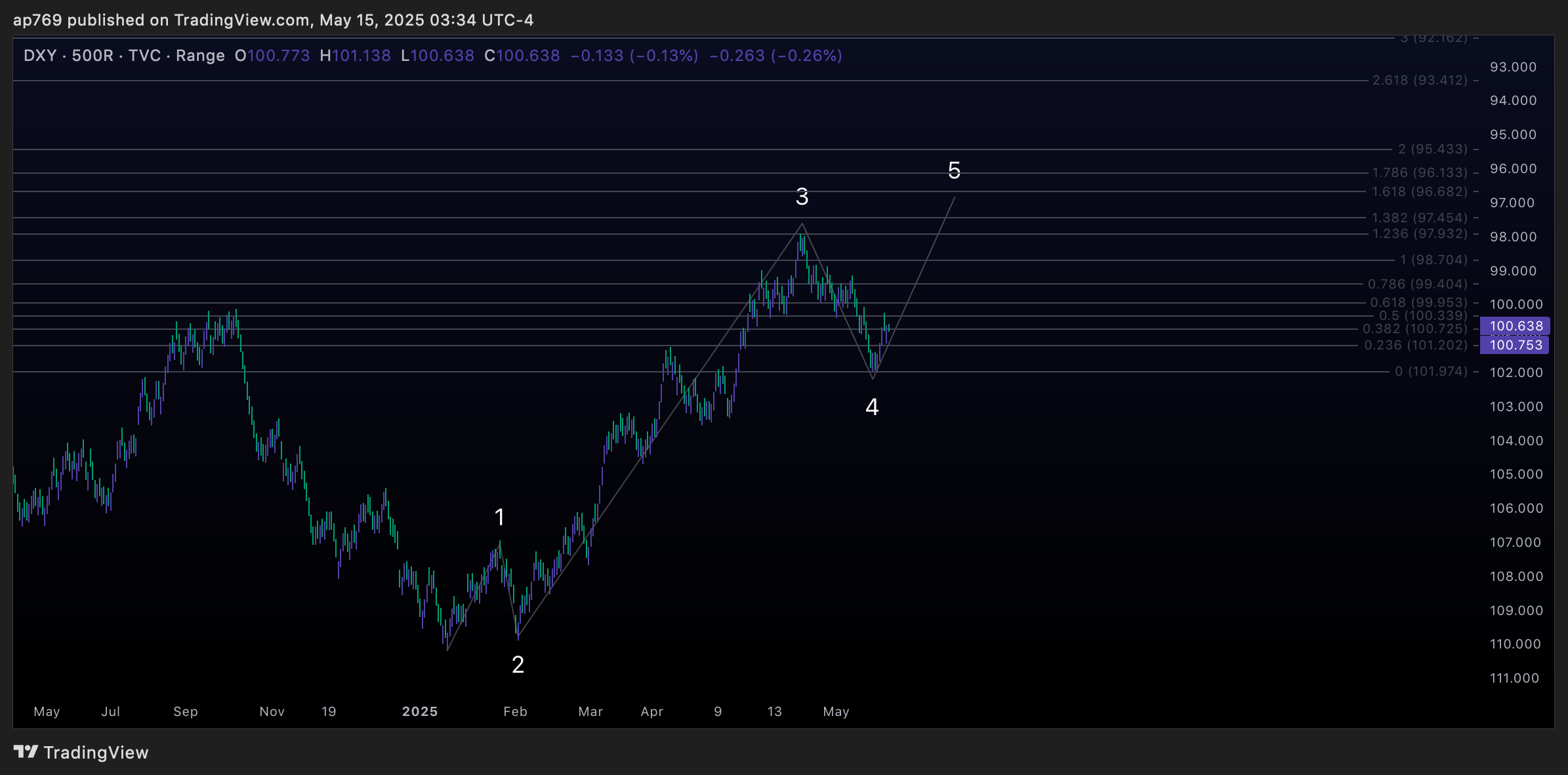Click the 105.000 price axis label
Screen dimensions: 1568x775
click(x=1516, y=474)
